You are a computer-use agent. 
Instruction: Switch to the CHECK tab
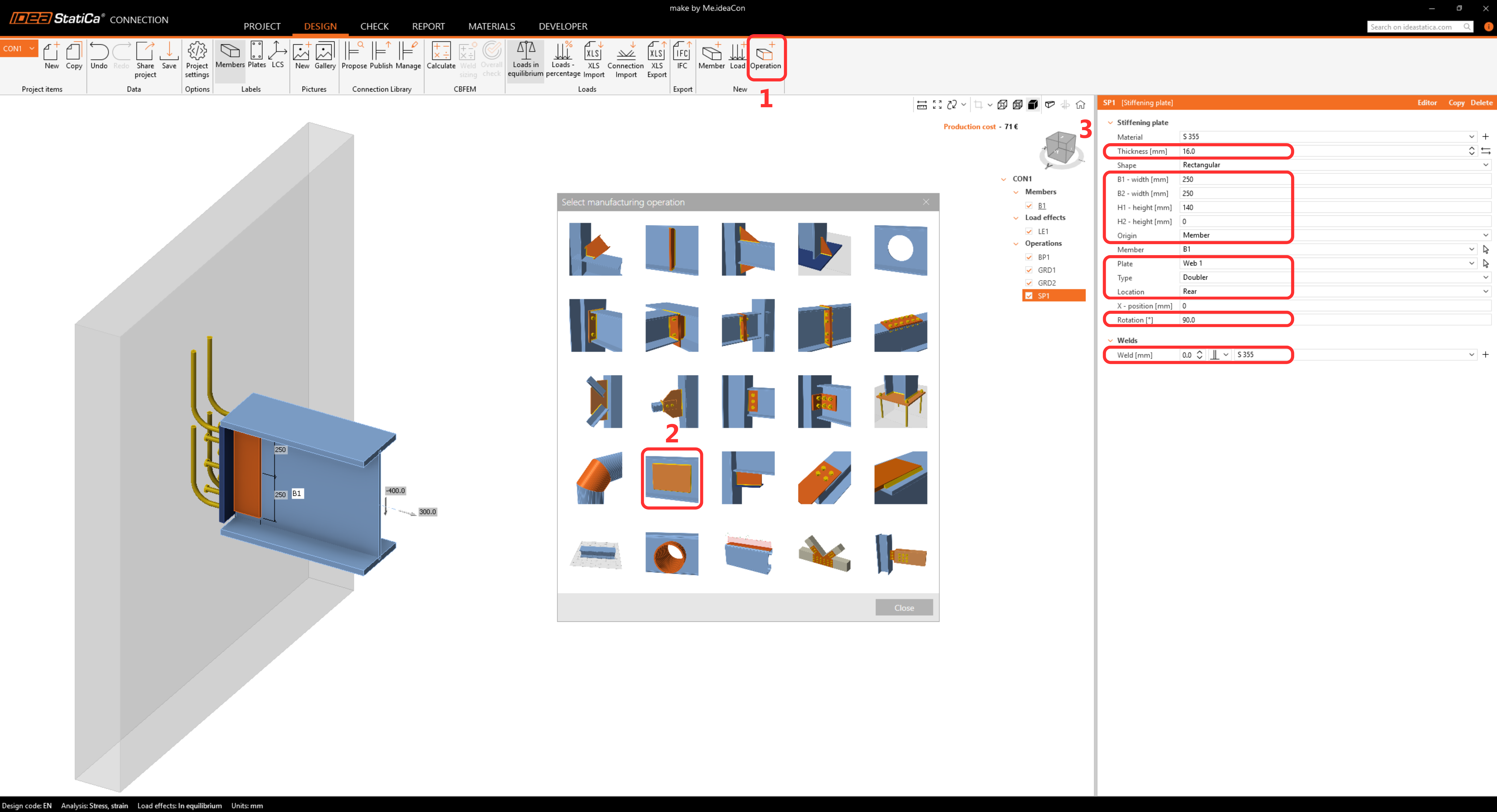[x=374, y=26]
